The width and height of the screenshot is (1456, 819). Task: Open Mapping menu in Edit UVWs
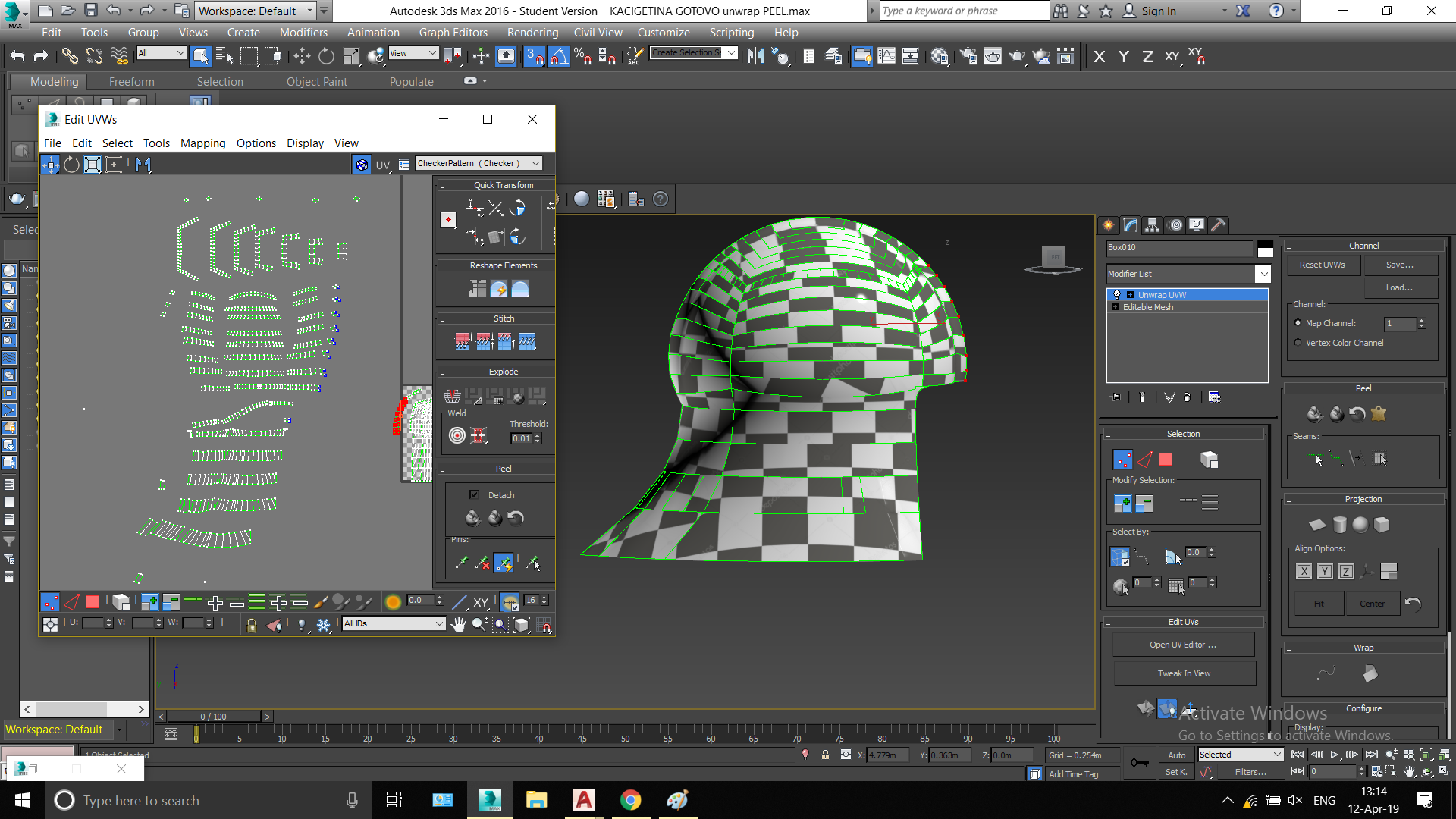(202, 143)
